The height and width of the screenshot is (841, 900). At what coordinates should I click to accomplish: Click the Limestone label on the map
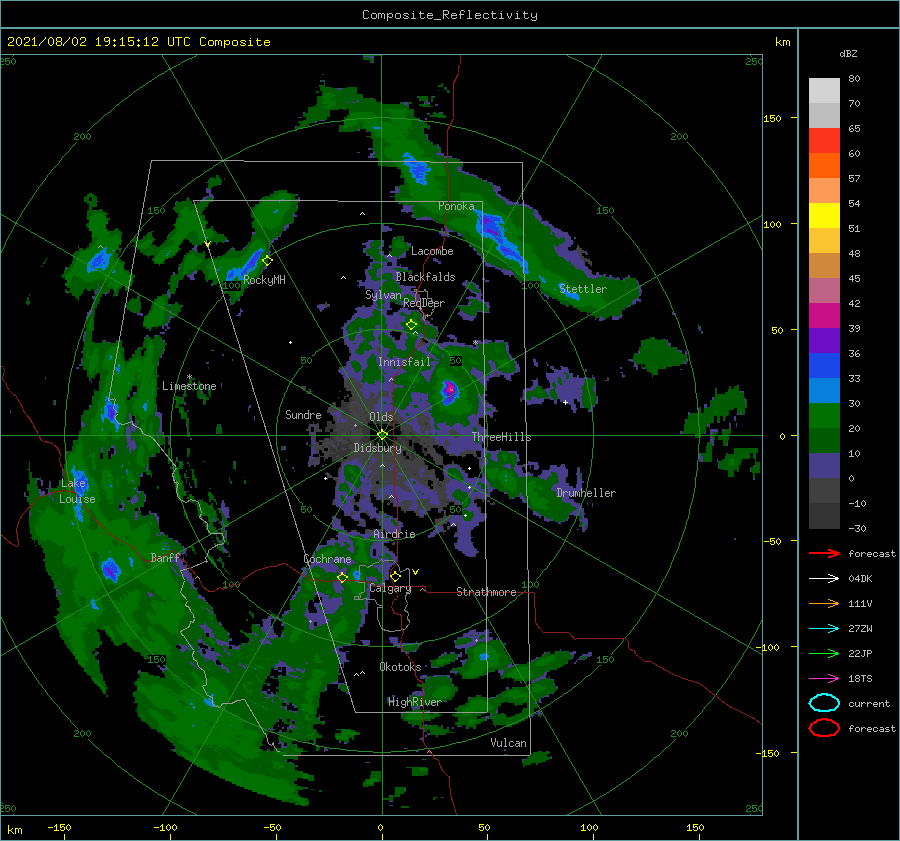189,386
